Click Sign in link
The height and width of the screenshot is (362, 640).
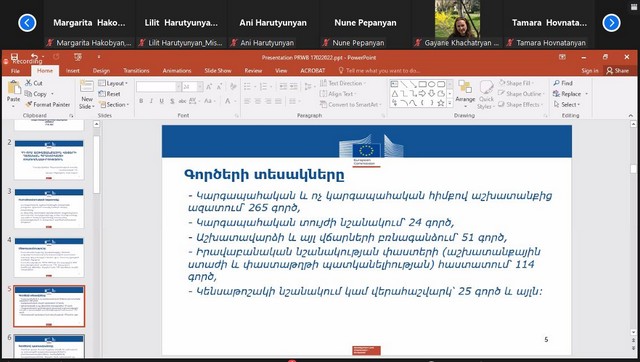(x=590, y=71)
